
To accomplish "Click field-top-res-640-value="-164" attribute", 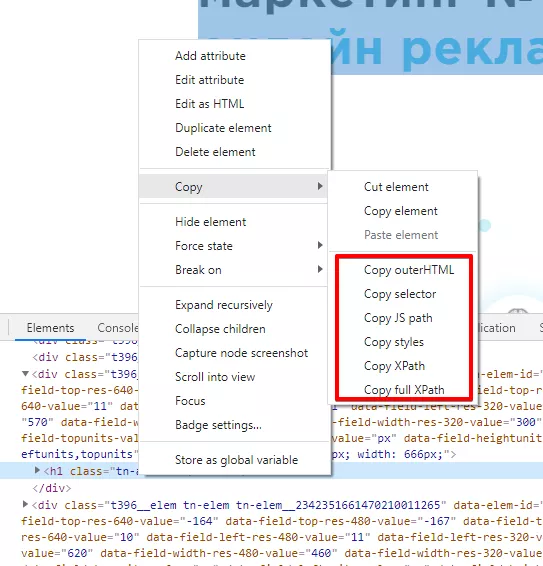I will click(x=120, y=521).
